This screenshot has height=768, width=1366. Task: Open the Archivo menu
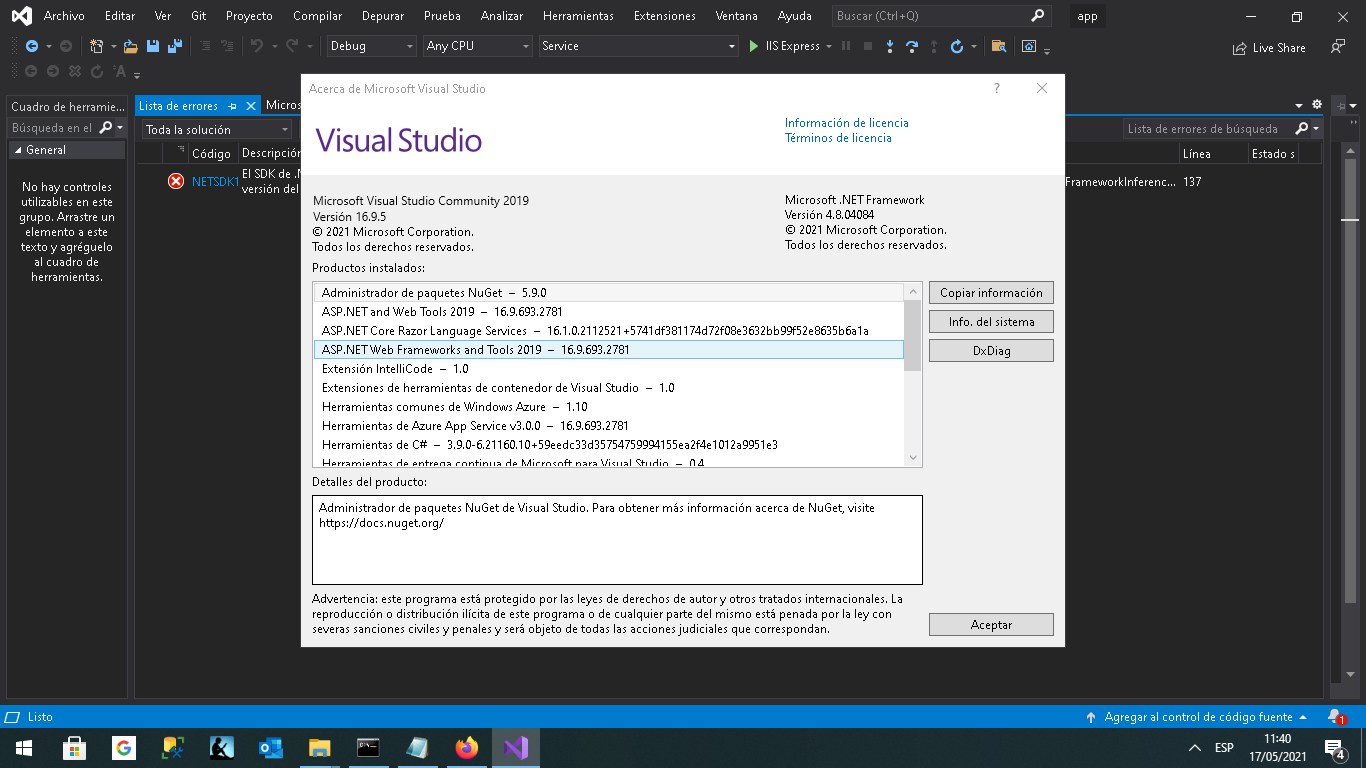(x=64, y=16)
